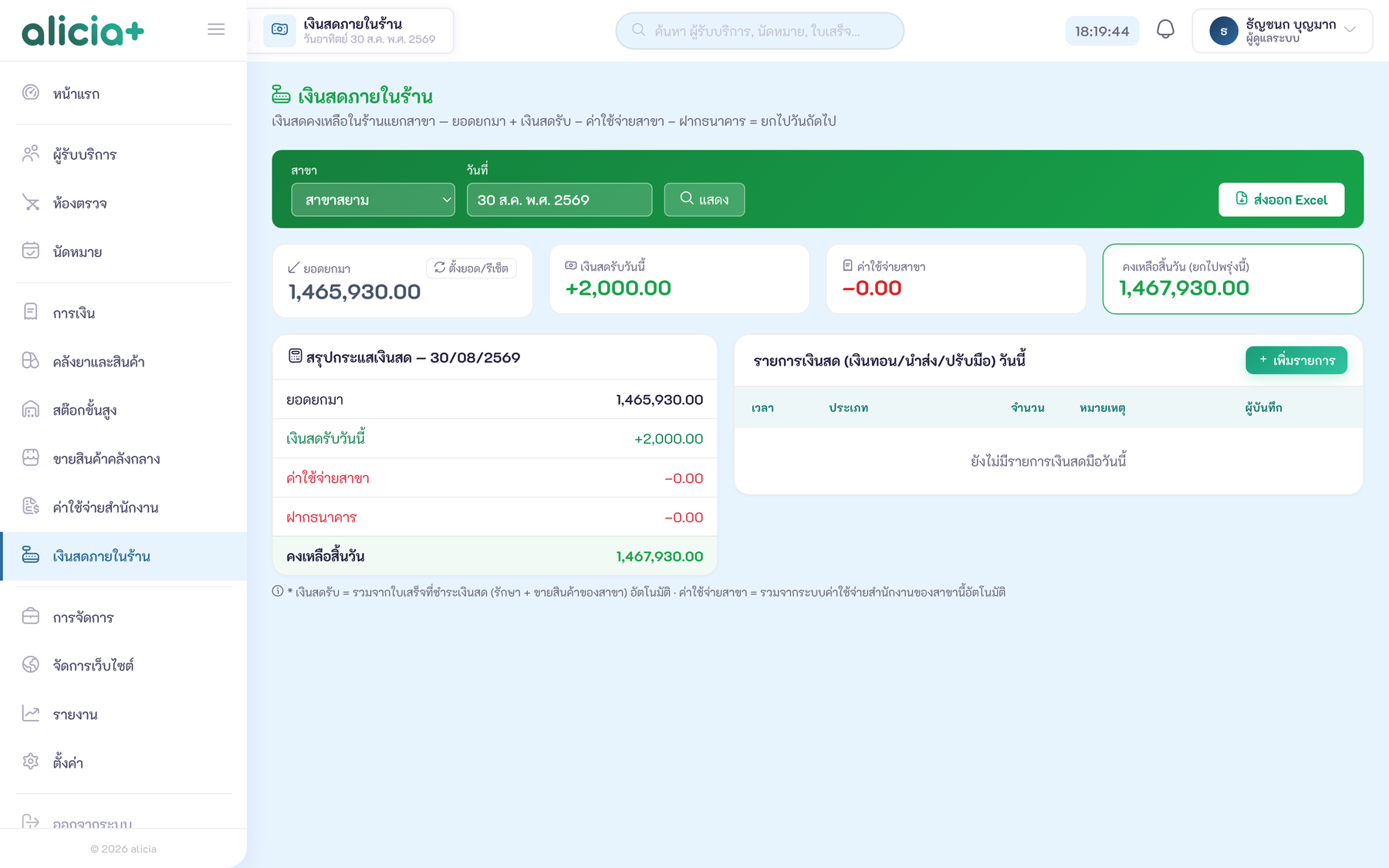
Task: Click the ขายสินค้าคลังกลาง store icon
Action: click(31, 458)
